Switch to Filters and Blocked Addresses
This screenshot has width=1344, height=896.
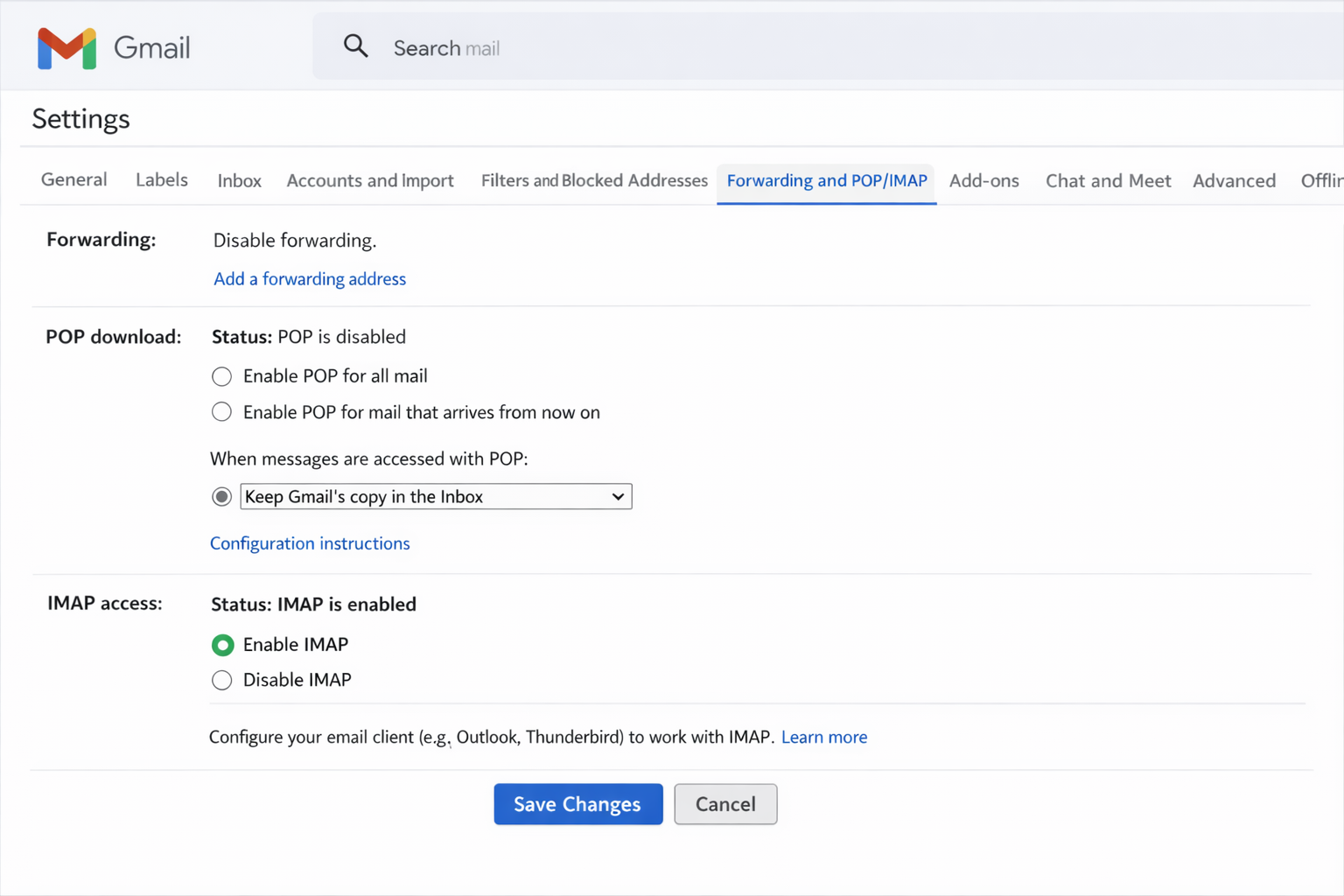pos(594,180)
